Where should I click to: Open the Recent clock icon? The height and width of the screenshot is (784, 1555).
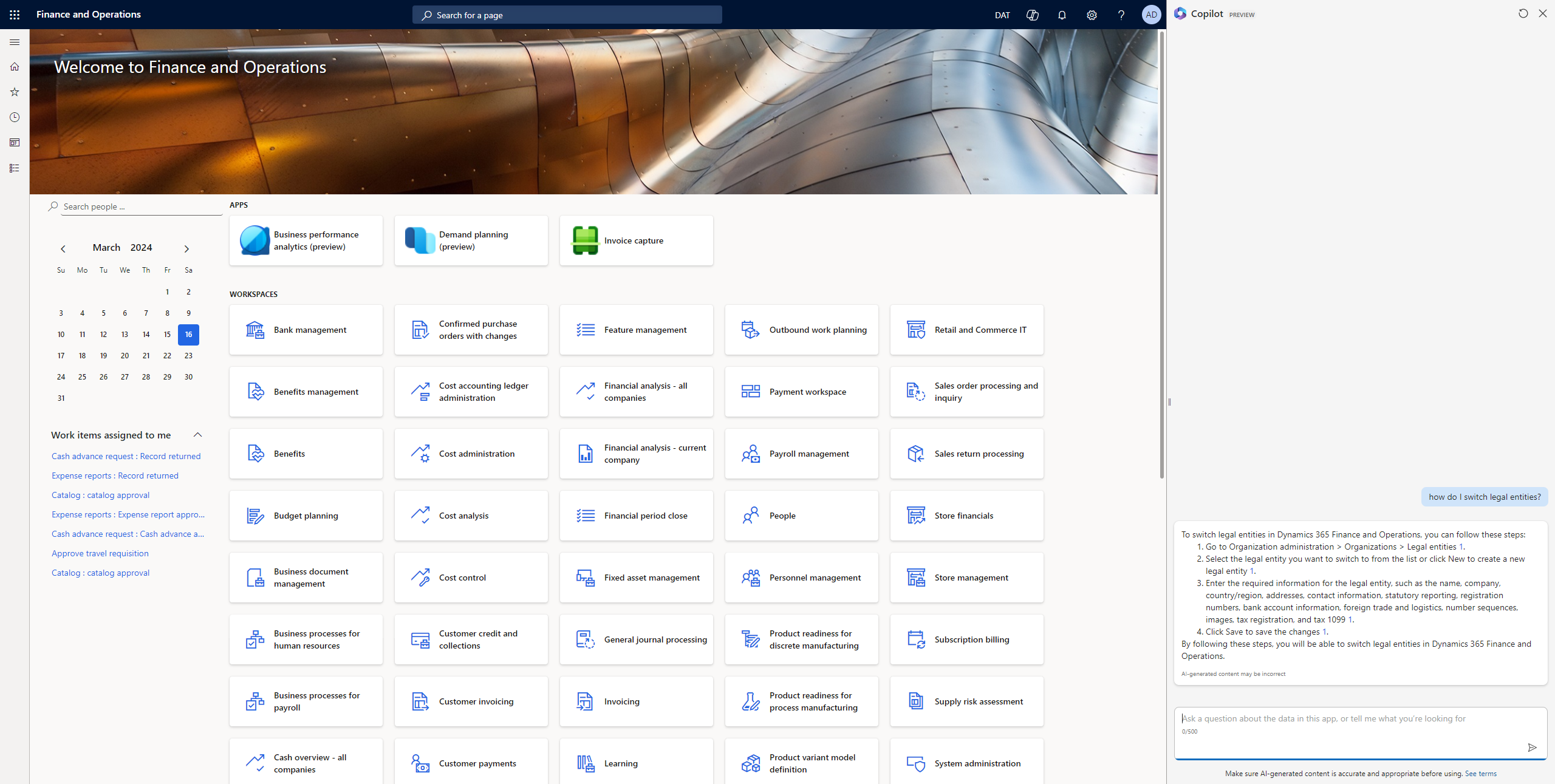tap(15, 117)
